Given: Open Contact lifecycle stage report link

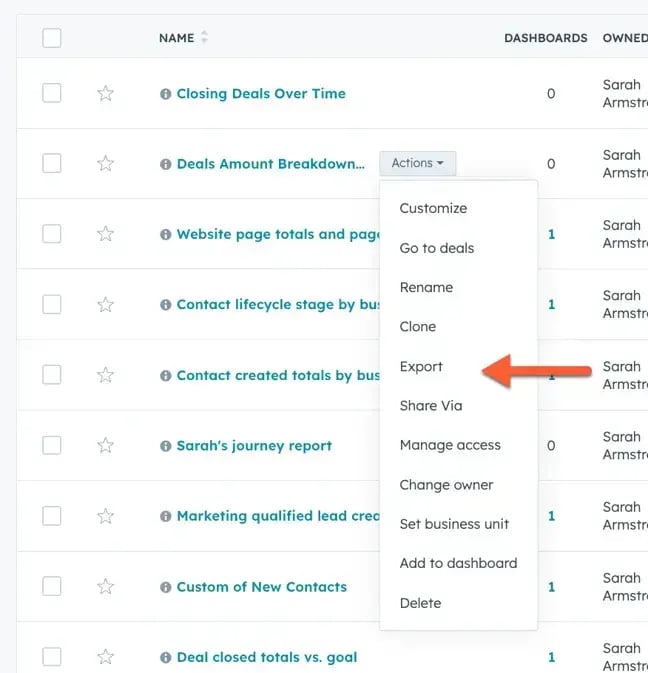Looking at the screenshot, I should coord(278,305).
